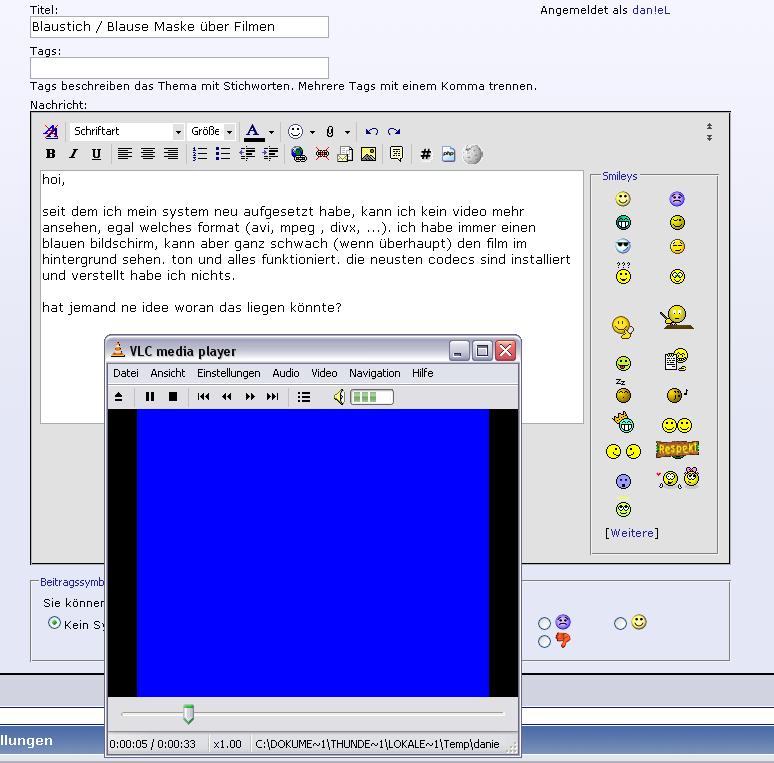This screenshot has height=763, width=774.
Task: Insert the cool sunglasses smiley
Action: coord(623,246)
